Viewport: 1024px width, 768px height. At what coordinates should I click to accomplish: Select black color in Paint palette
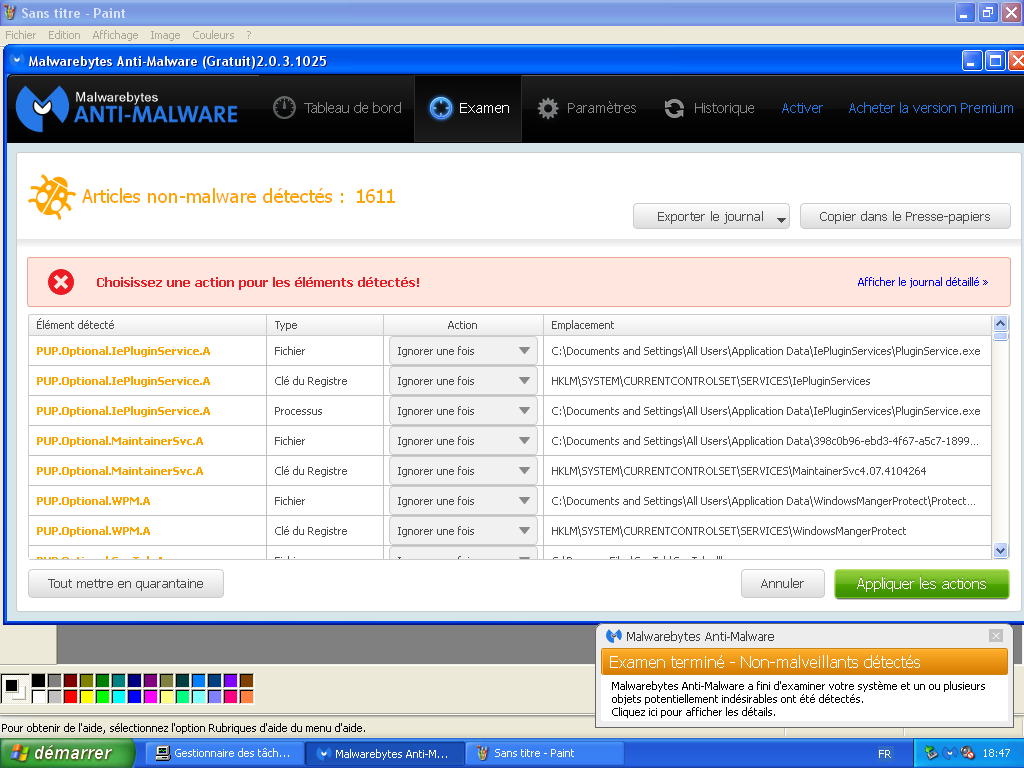pos(39,681)
